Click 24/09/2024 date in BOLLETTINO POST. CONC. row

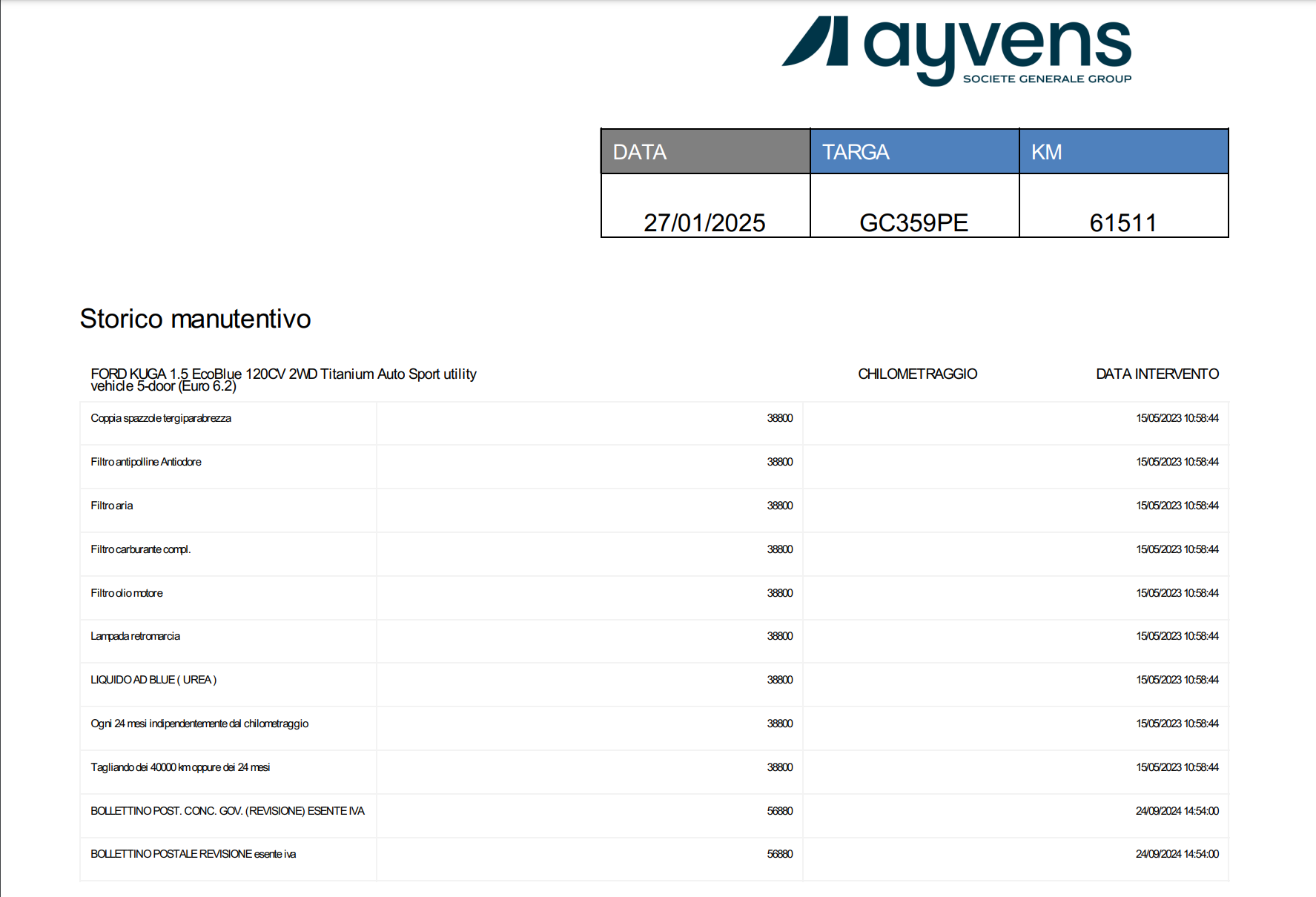pos(1177,811)
